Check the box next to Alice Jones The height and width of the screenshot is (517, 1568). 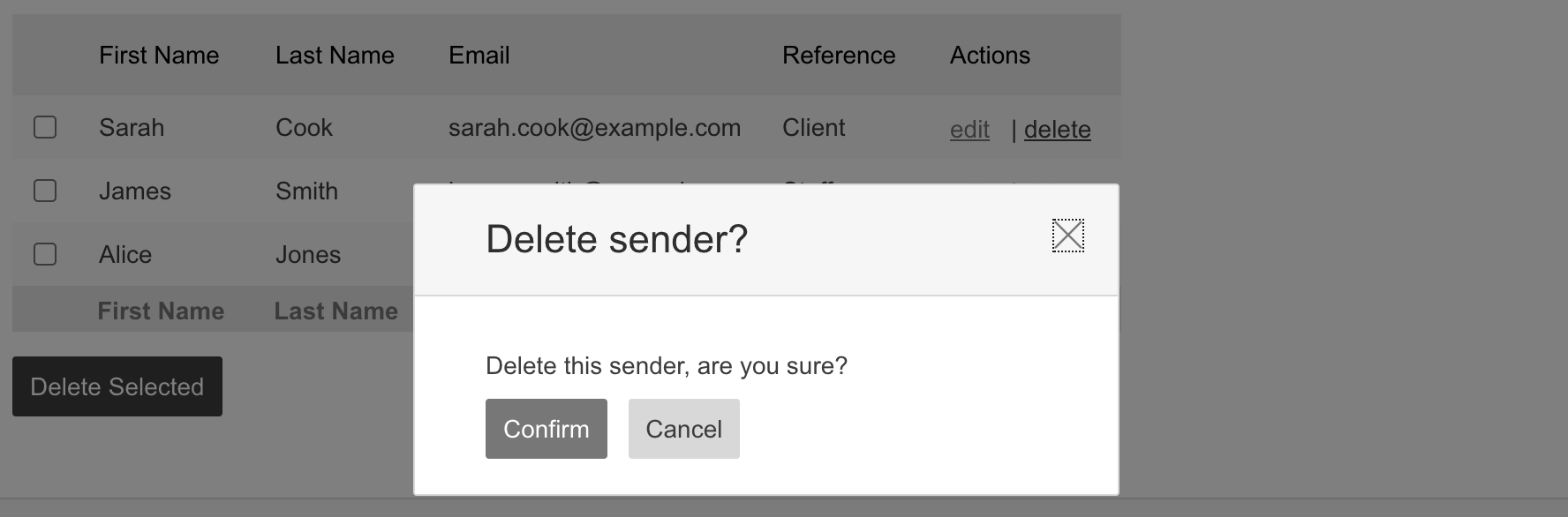tap(45, 254)
